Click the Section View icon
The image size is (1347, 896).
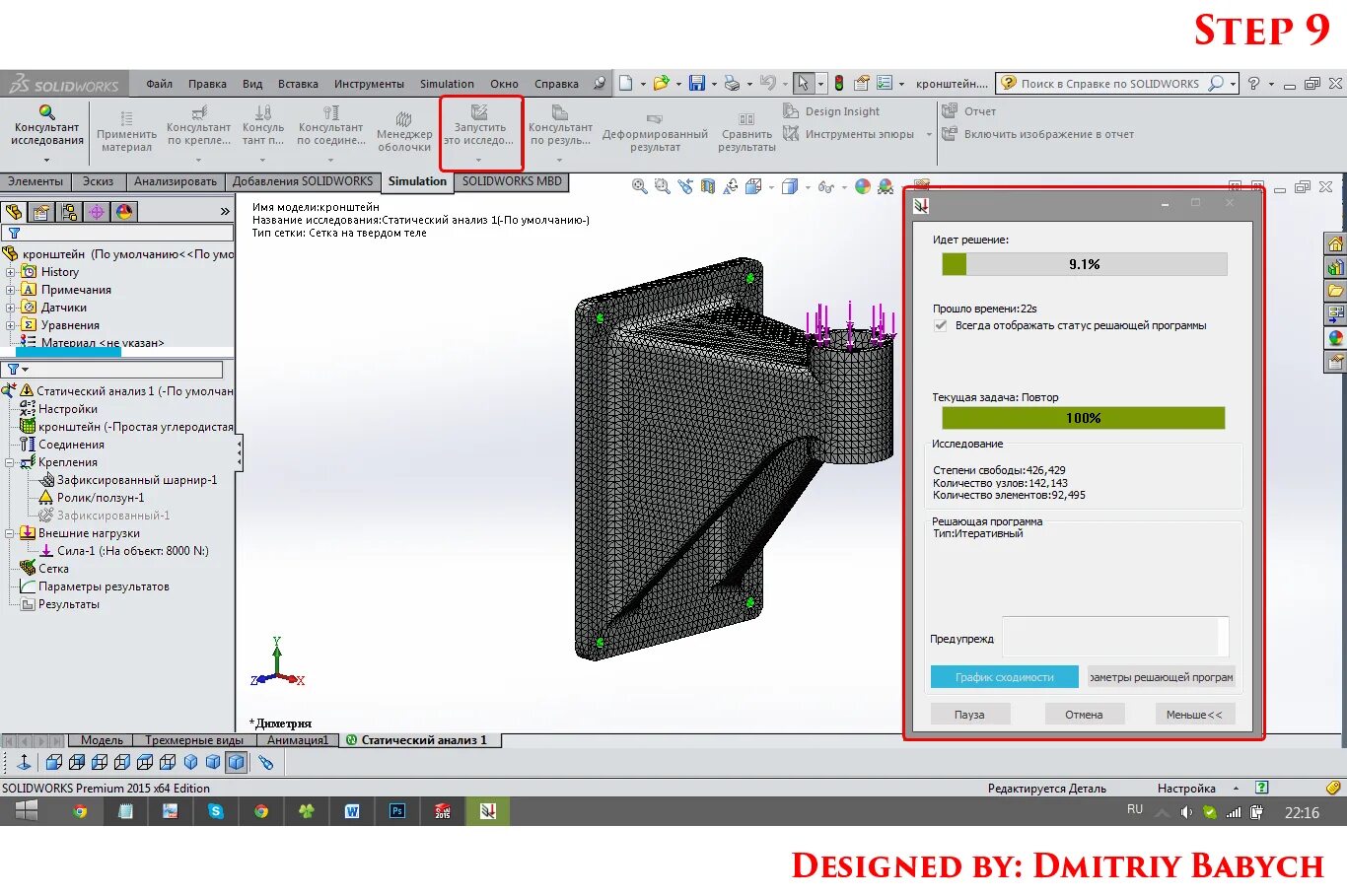[x=707, y=186]
